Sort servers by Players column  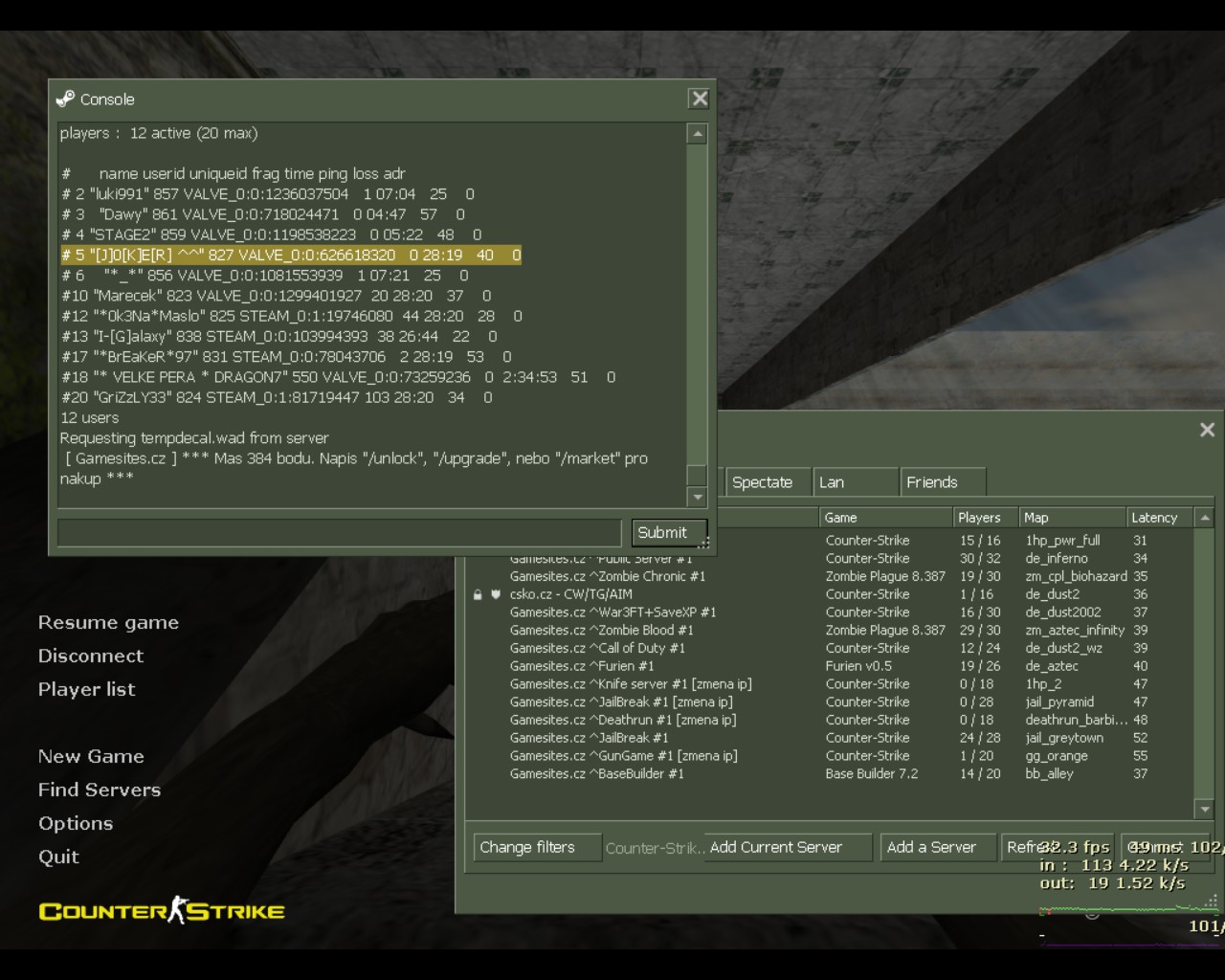(x=986, y=518)
